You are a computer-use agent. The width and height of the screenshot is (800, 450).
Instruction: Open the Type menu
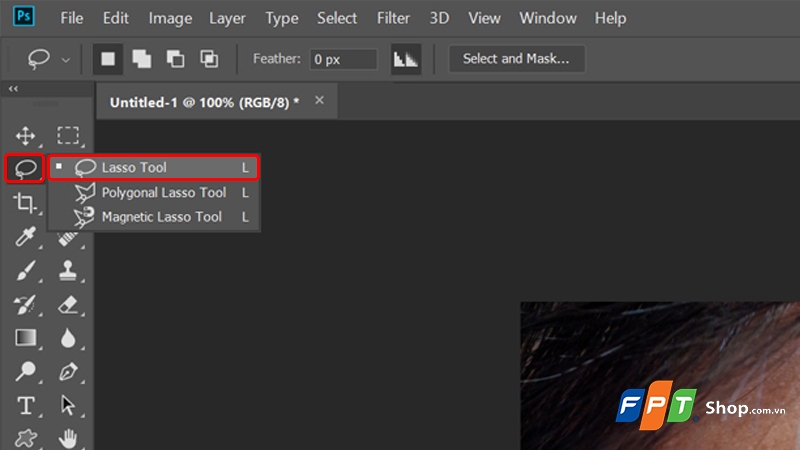point(282,18)
